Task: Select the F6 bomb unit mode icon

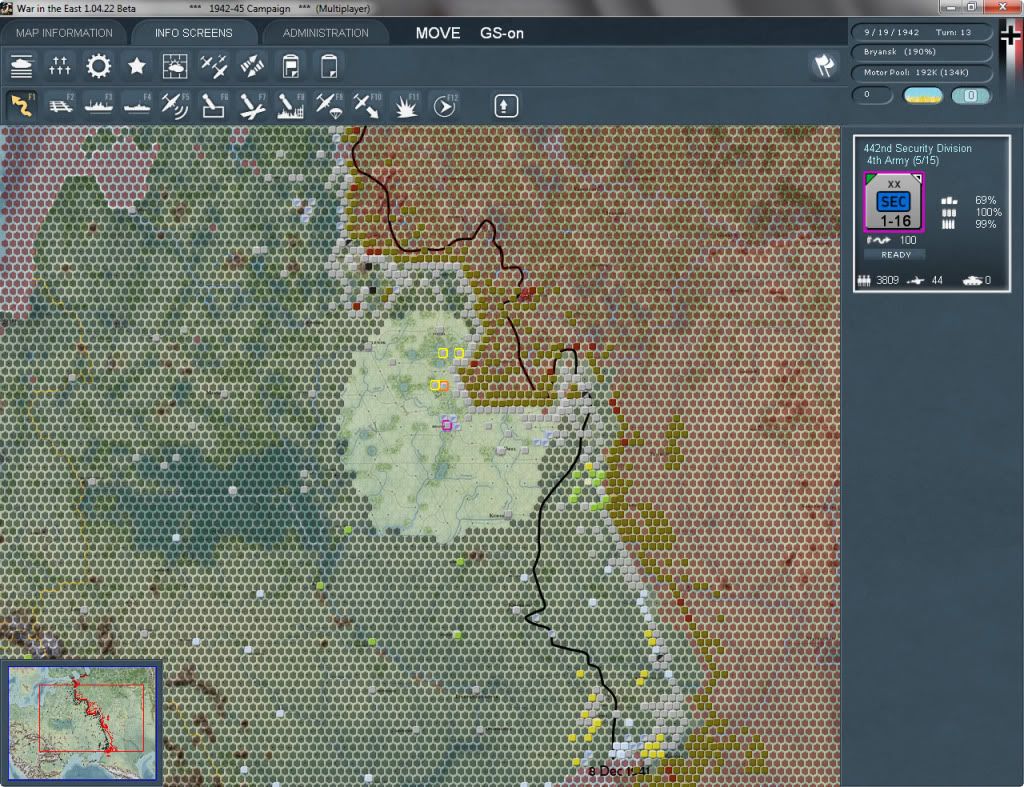Action: 214,105
